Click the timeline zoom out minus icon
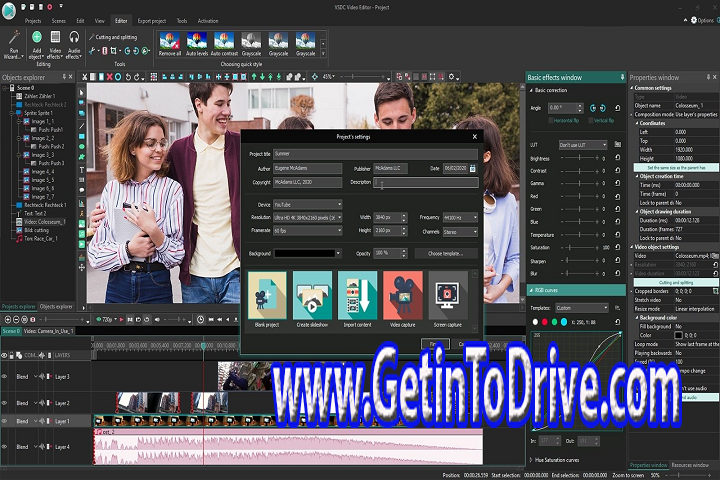 (16, 319)
